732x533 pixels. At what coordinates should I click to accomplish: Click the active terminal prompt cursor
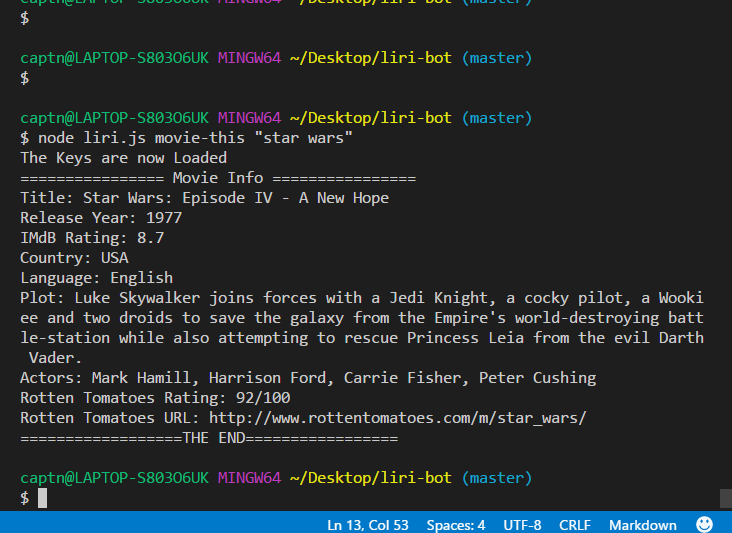(42, 498)
